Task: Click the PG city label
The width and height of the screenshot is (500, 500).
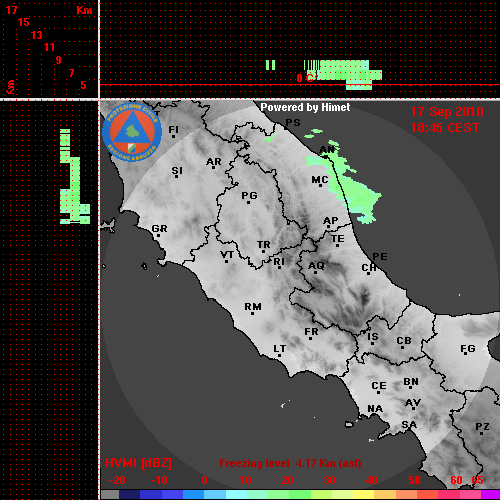Action: 249,196
